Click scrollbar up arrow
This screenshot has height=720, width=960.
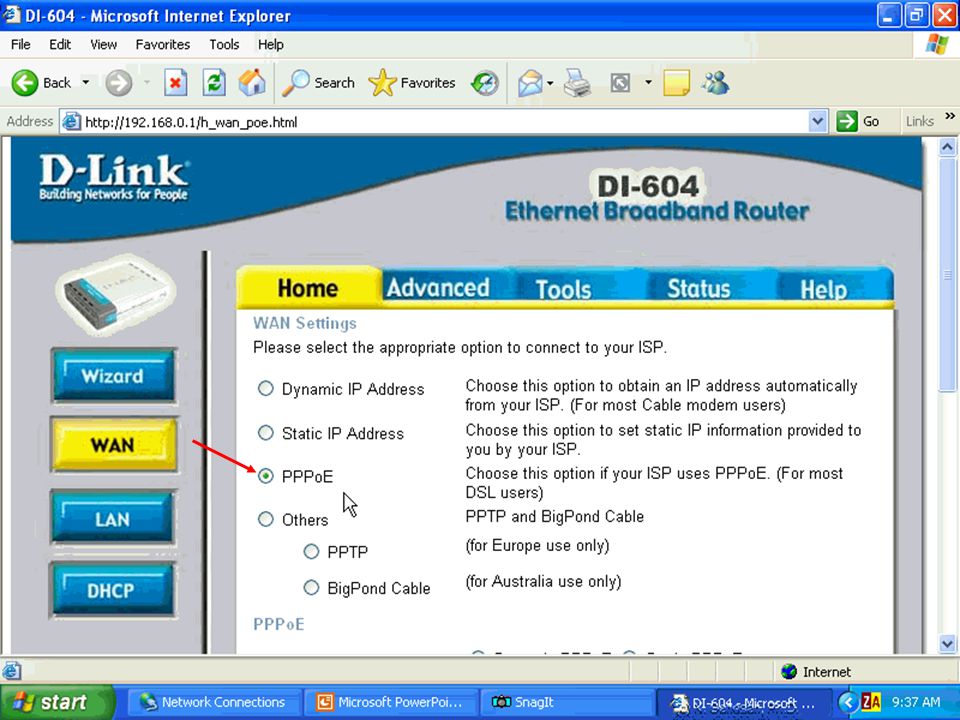click(x=947, y=147)
